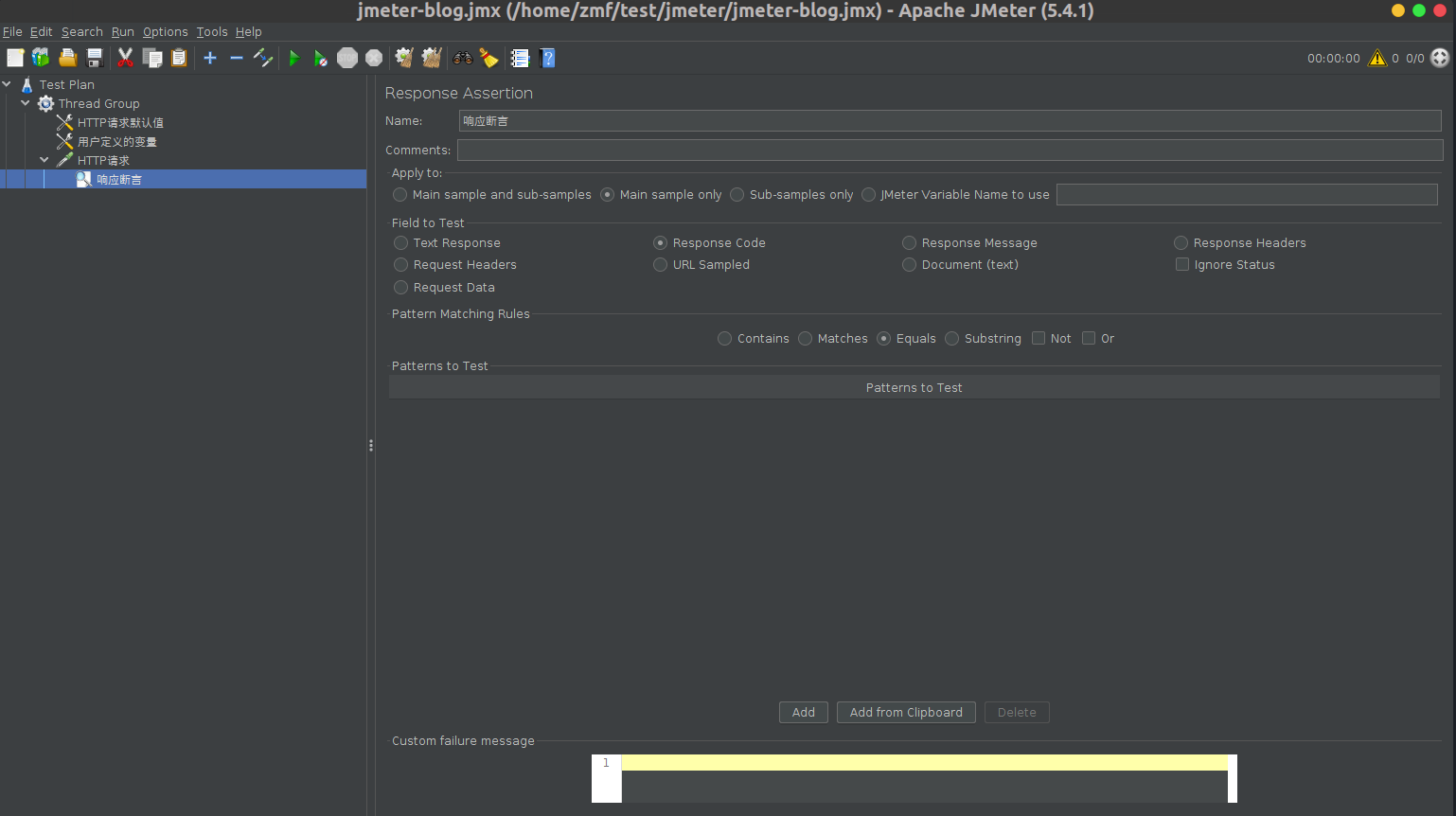Click the Name input field
This screenshot has height=816, width=1456.
(x=950, y=121)
